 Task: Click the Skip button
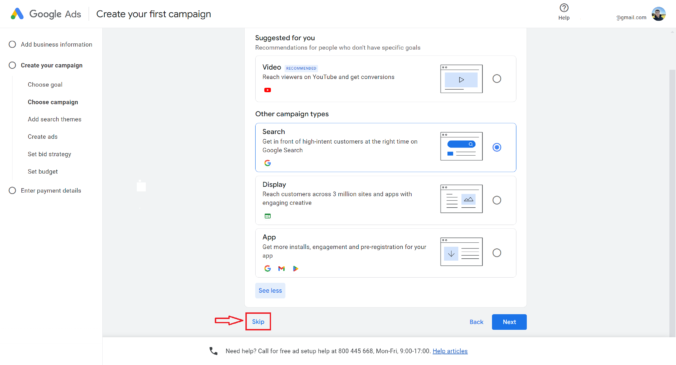coord(258,321)
